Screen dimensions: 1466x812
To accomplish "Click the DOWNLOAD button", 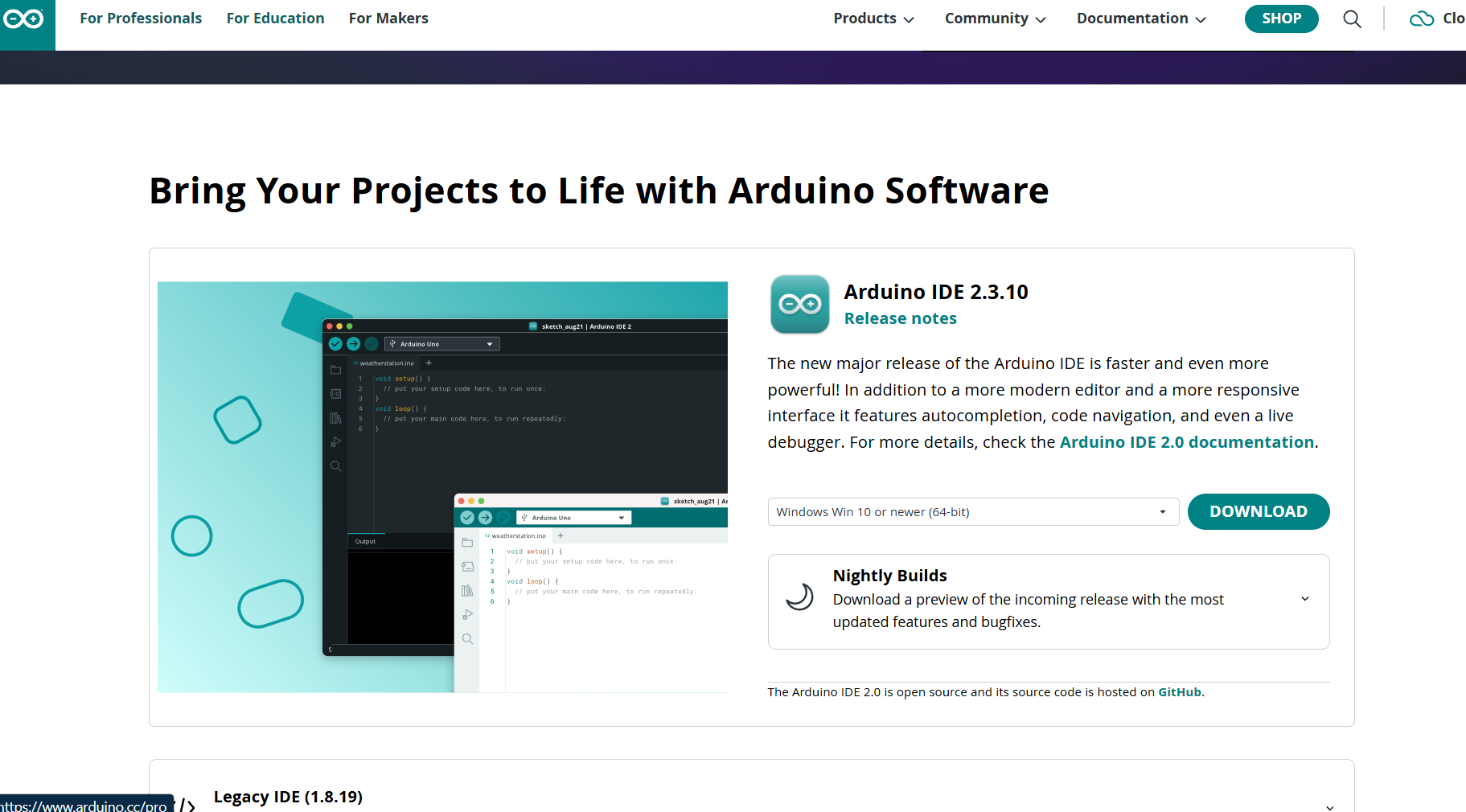I will click(x=1258, y=511).
